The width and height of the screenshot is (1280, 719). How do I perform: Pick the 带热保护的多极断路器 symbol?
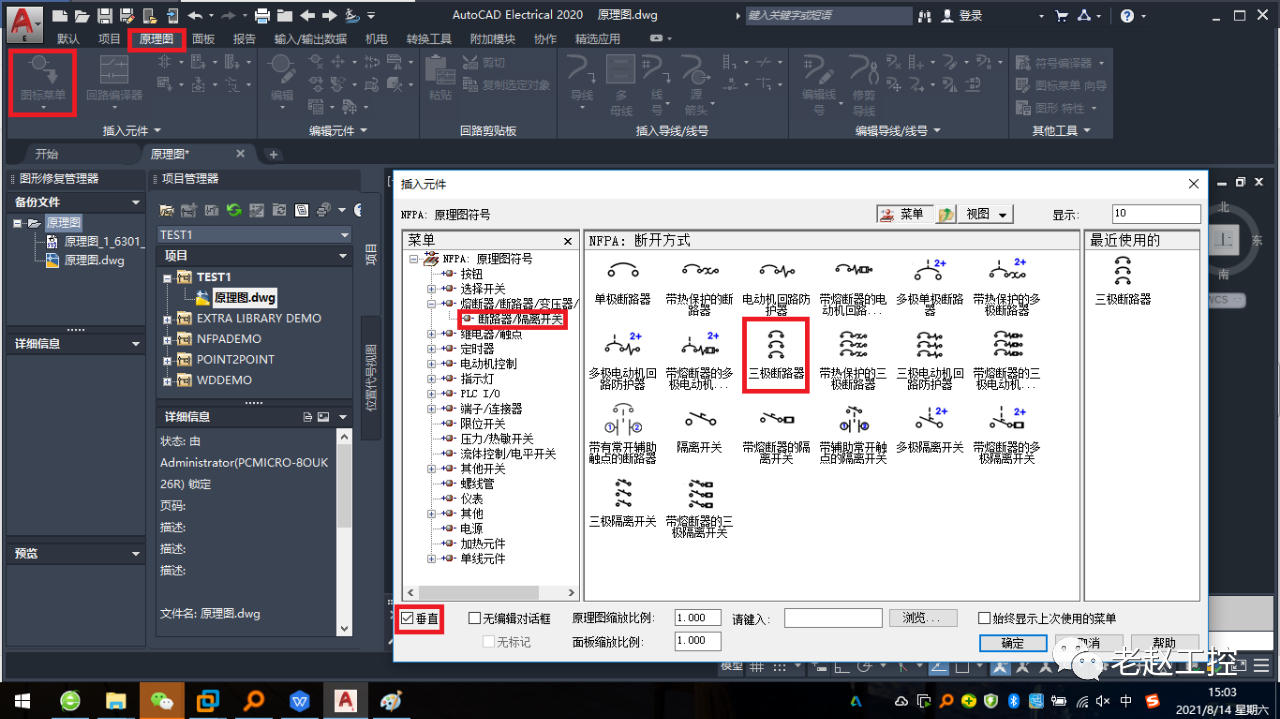(1007, 285)
